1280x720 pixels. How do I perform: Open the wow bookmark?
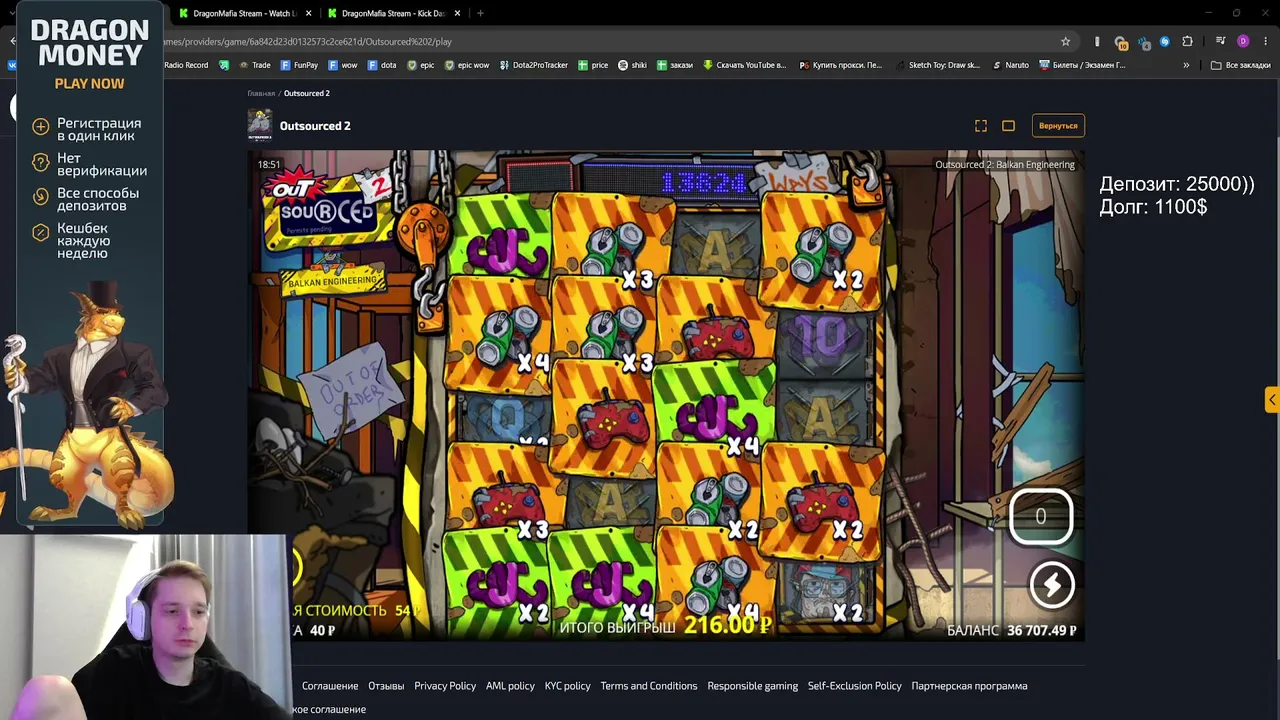click(x=342, y=65)
